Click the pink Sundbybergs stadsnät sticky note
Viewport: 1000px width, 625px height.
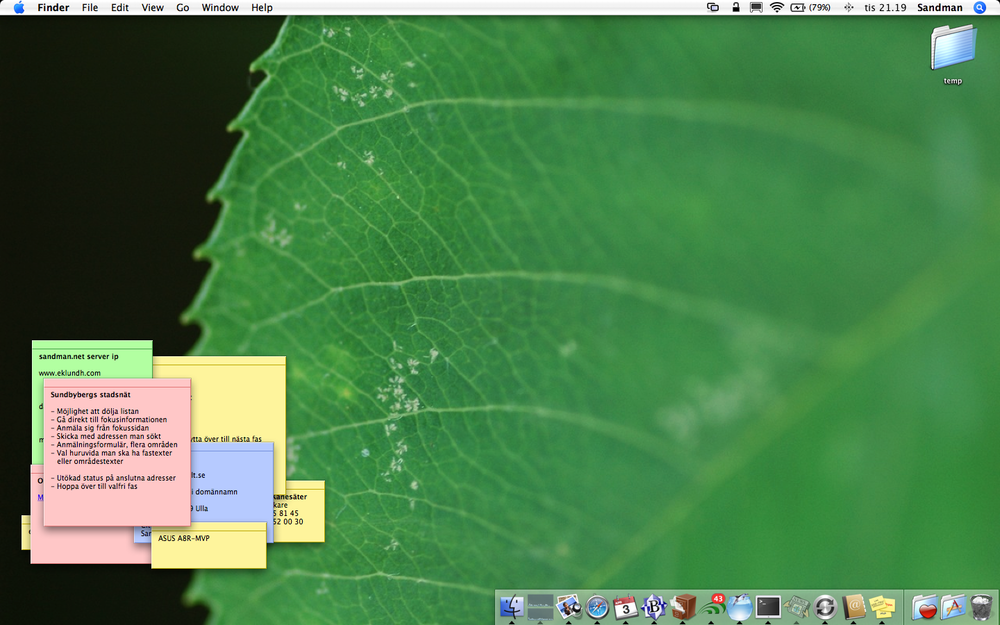pos(116,450)
